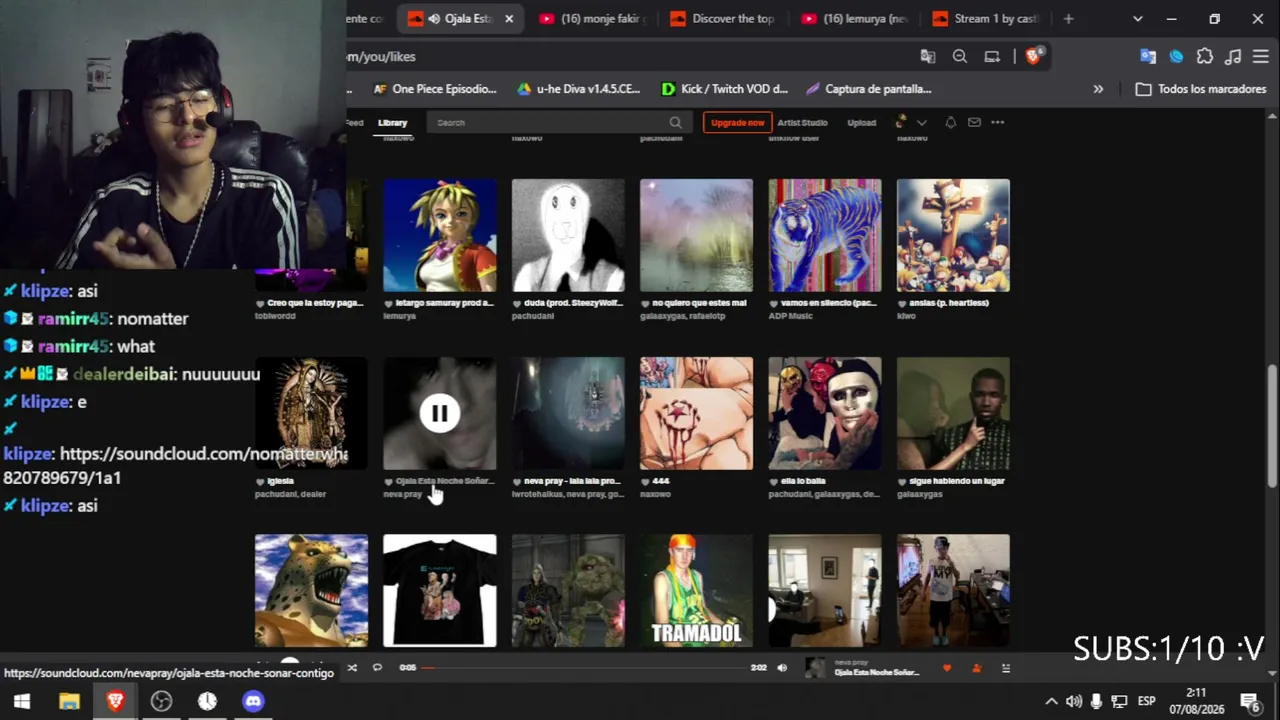
Task: Pause the playing Ojala Esta Noche Soñar track
Action: [x=439, y=413]
